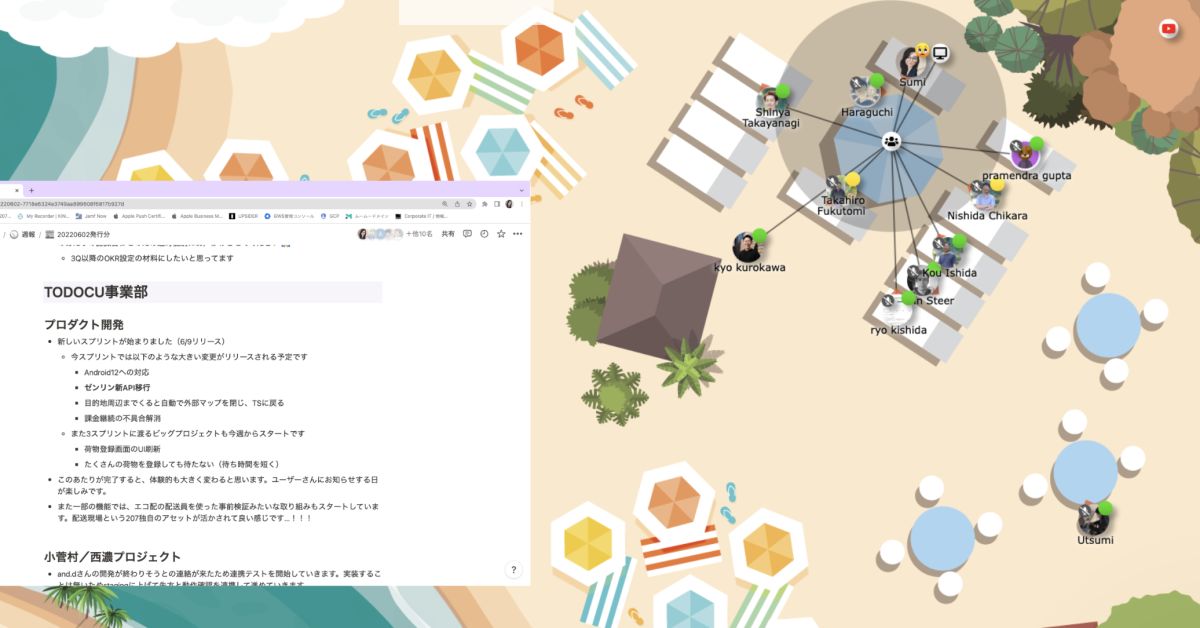Select kyo kurokawa's avatar

tap(746, 246)
